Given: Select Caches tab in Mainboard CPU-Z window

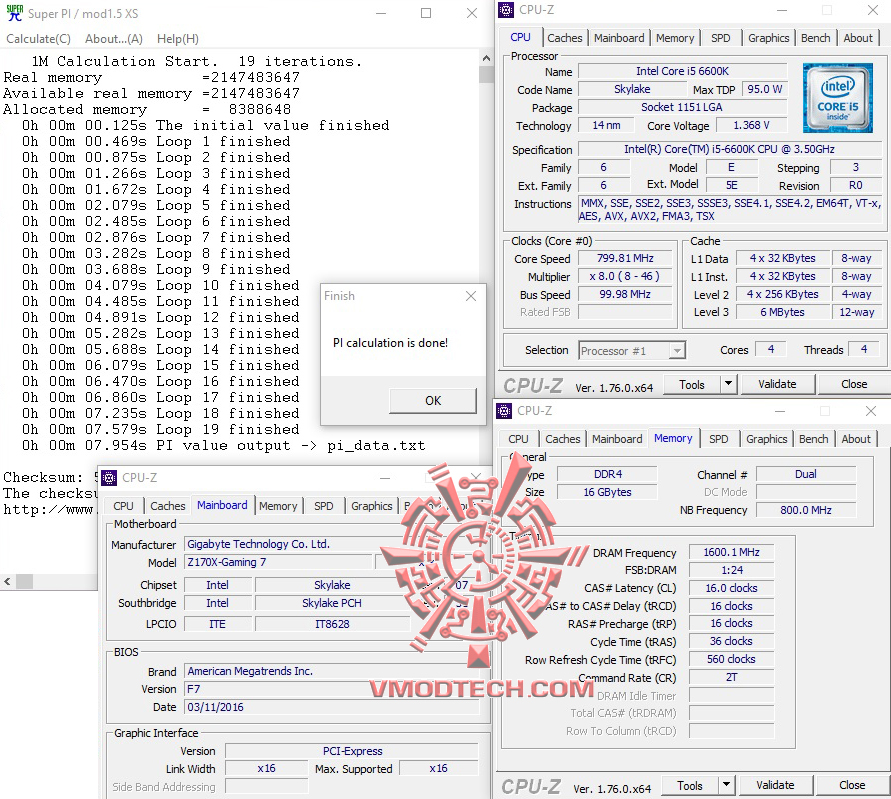Looking at the screenshot, I should point(168,506).
